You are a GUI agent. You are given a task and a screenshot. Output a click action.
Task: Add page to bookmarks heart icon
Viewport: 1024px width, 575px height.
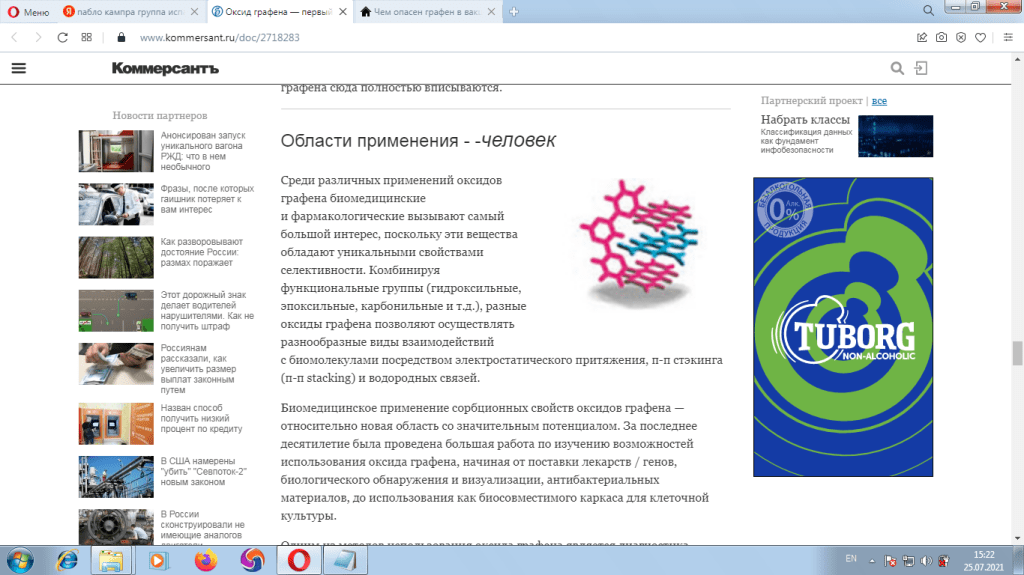(980, 37)
